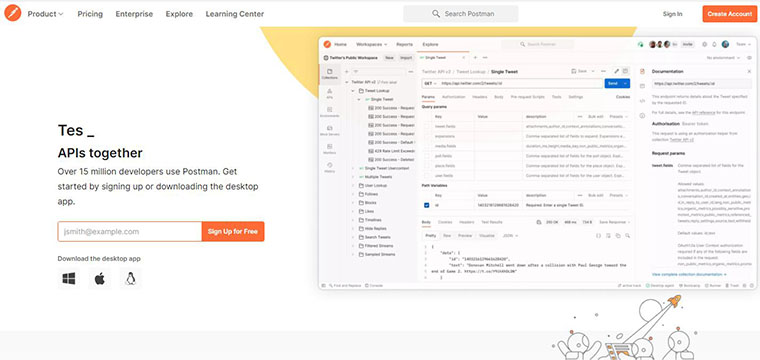Image resolution: width=760 pixels, height=360 pixels.
Task: Click Sign Up for Free
Action: (233, 232)
